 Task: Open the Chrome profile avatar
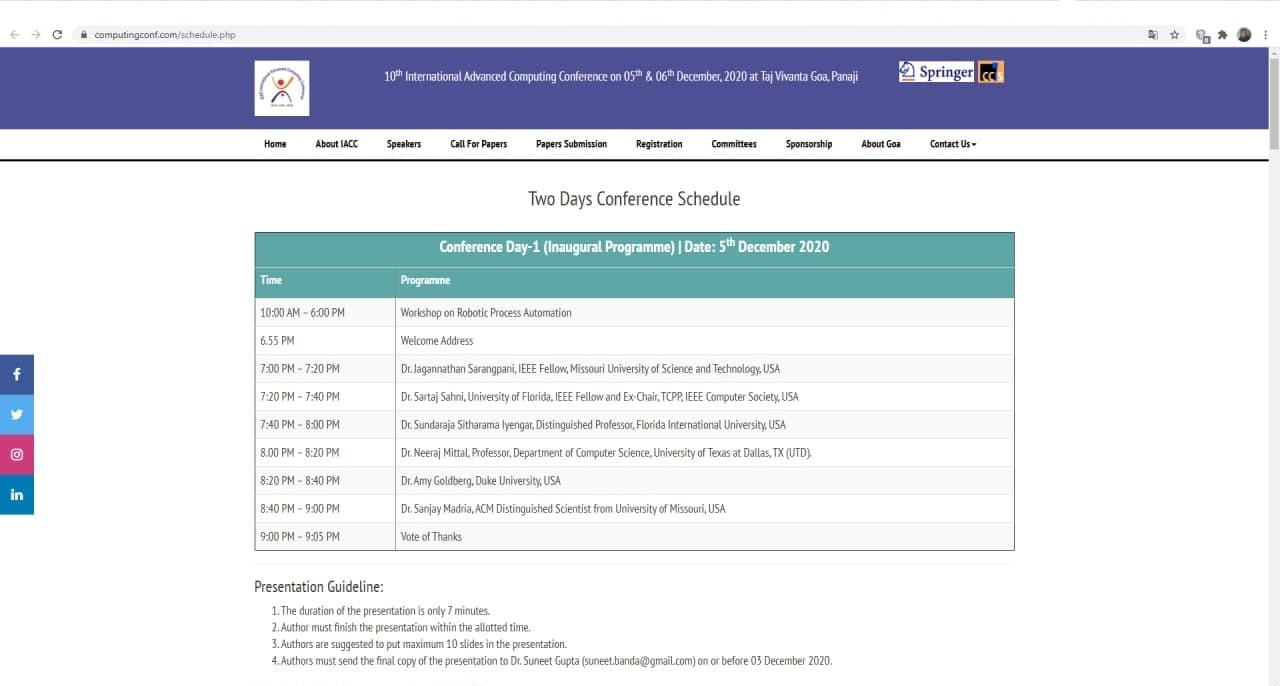[x=1244, y=35]
